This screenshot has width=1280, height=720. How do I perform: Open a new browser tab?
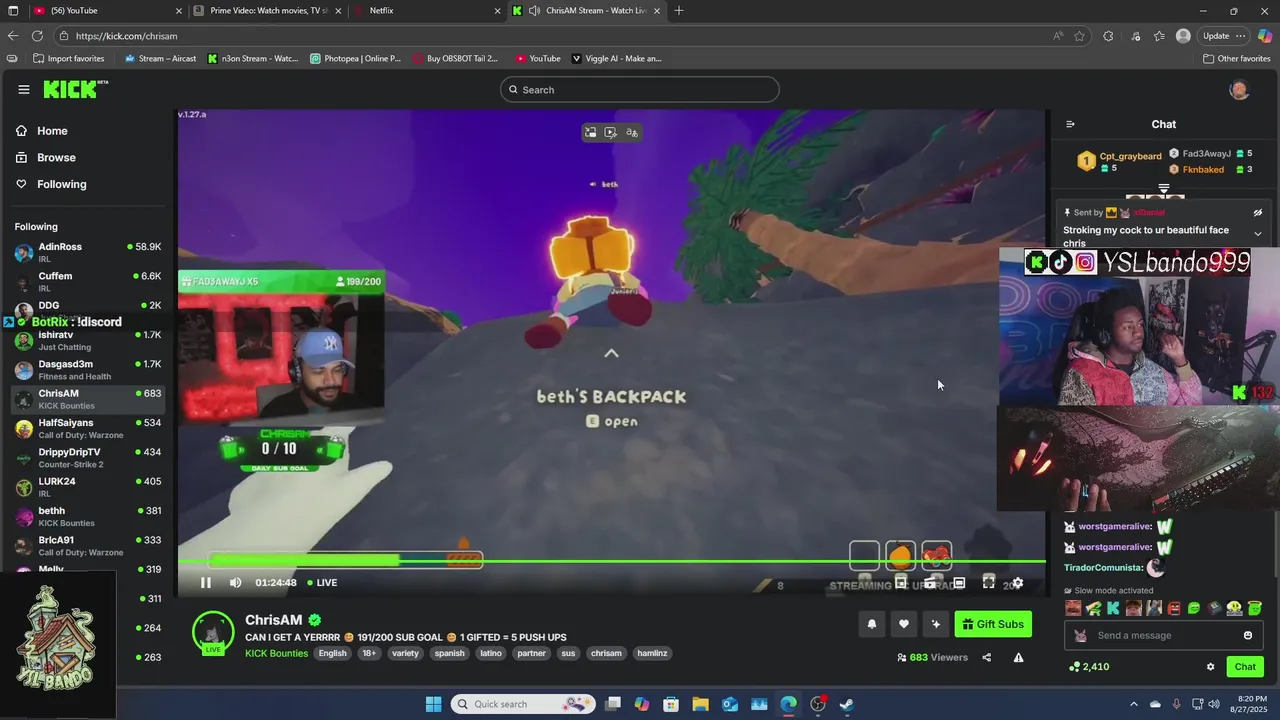pyautogui.click(x=679, y=11)
